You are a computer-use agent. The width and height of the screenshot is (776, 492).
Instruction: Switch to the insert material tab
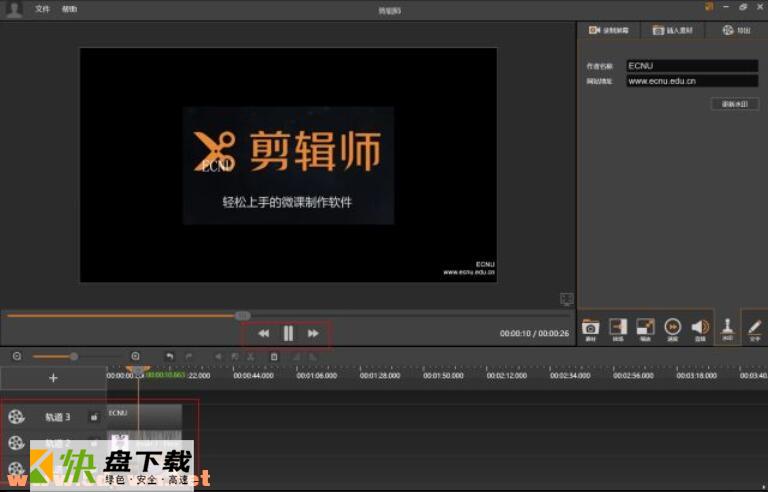pos(672,30)
